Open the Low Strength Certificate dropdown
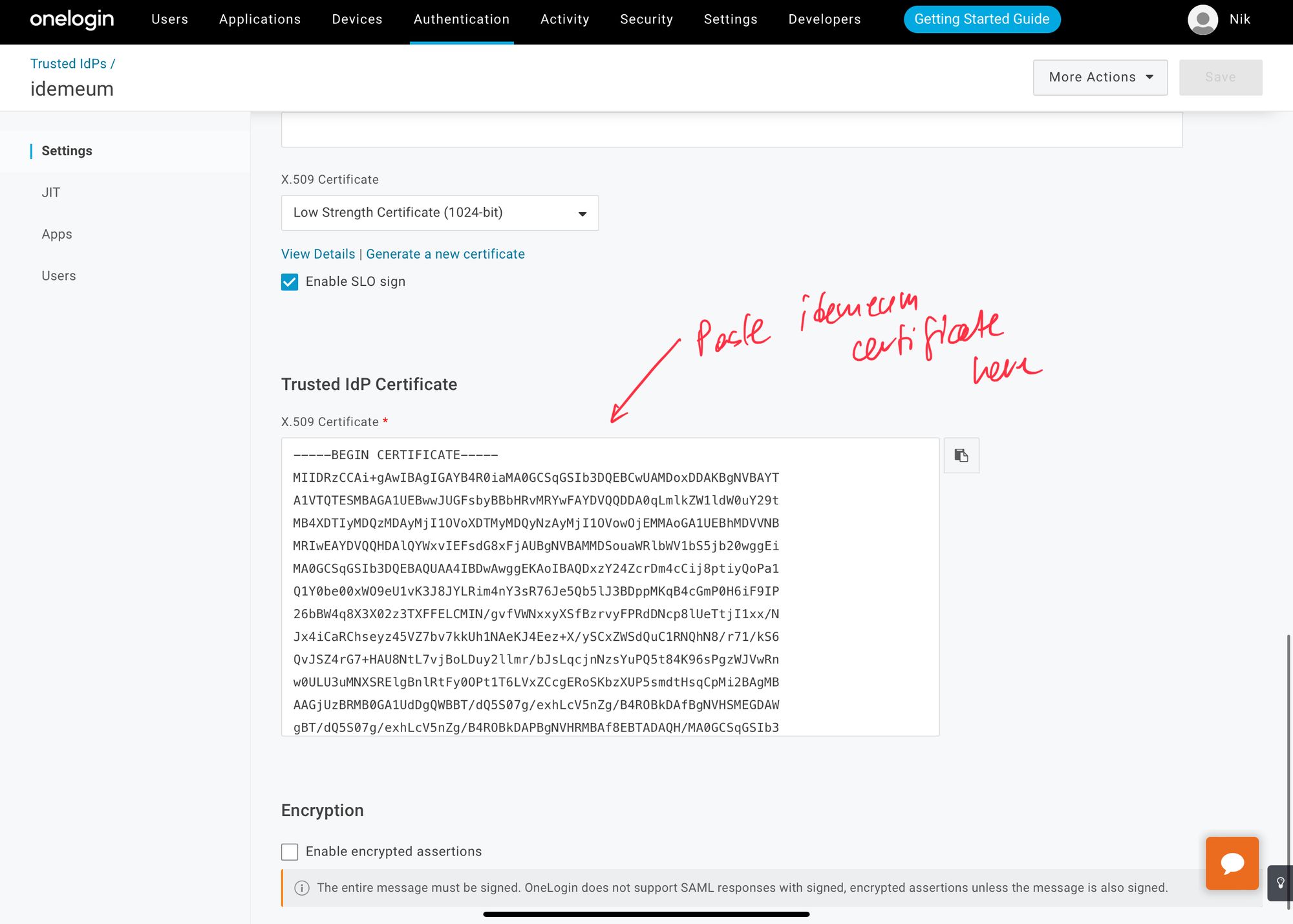 tap(440, 213)
